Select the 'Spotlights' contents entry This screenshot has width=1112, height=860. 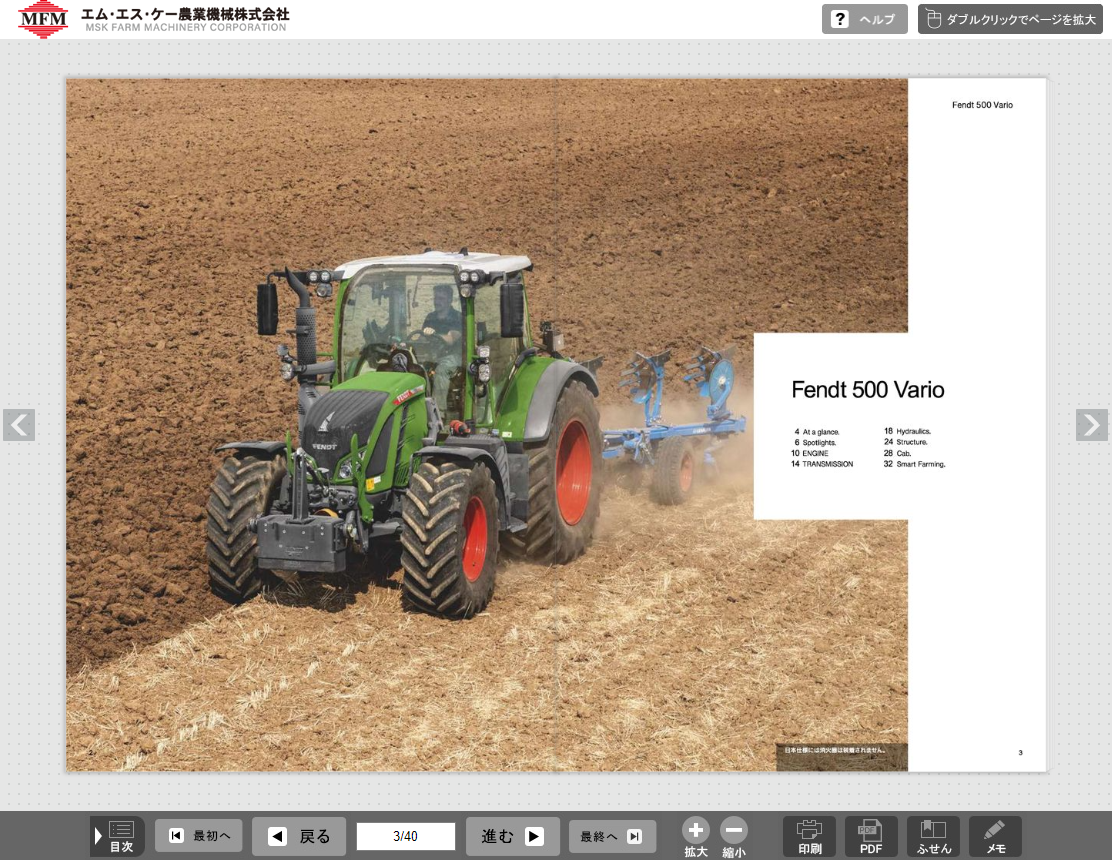pyautogui.click(x=816, y=442)
